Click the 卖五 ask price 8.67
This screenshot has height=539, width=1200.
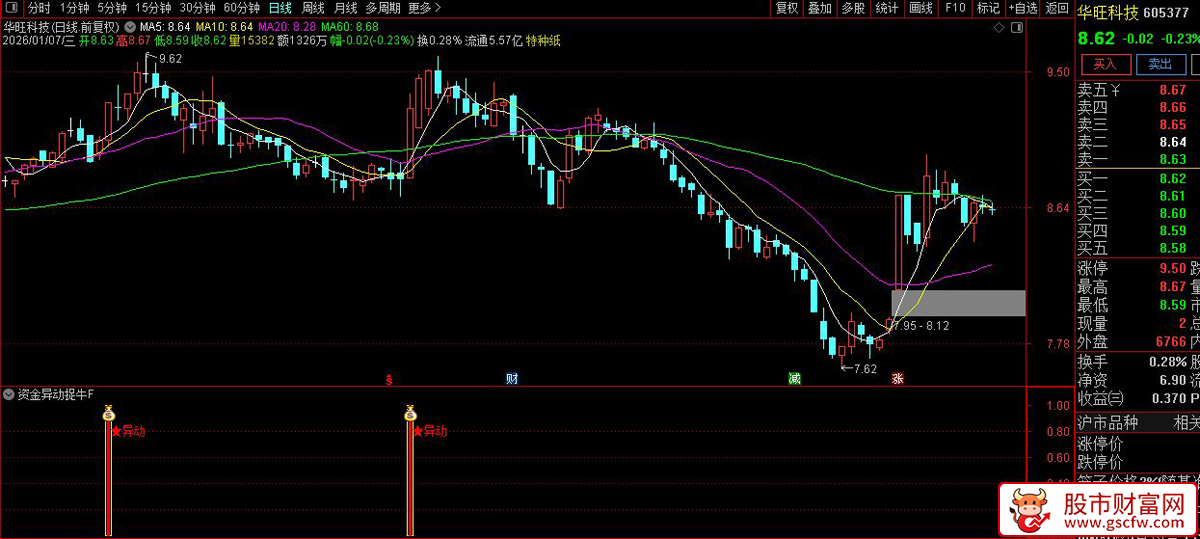[1173, 90]
